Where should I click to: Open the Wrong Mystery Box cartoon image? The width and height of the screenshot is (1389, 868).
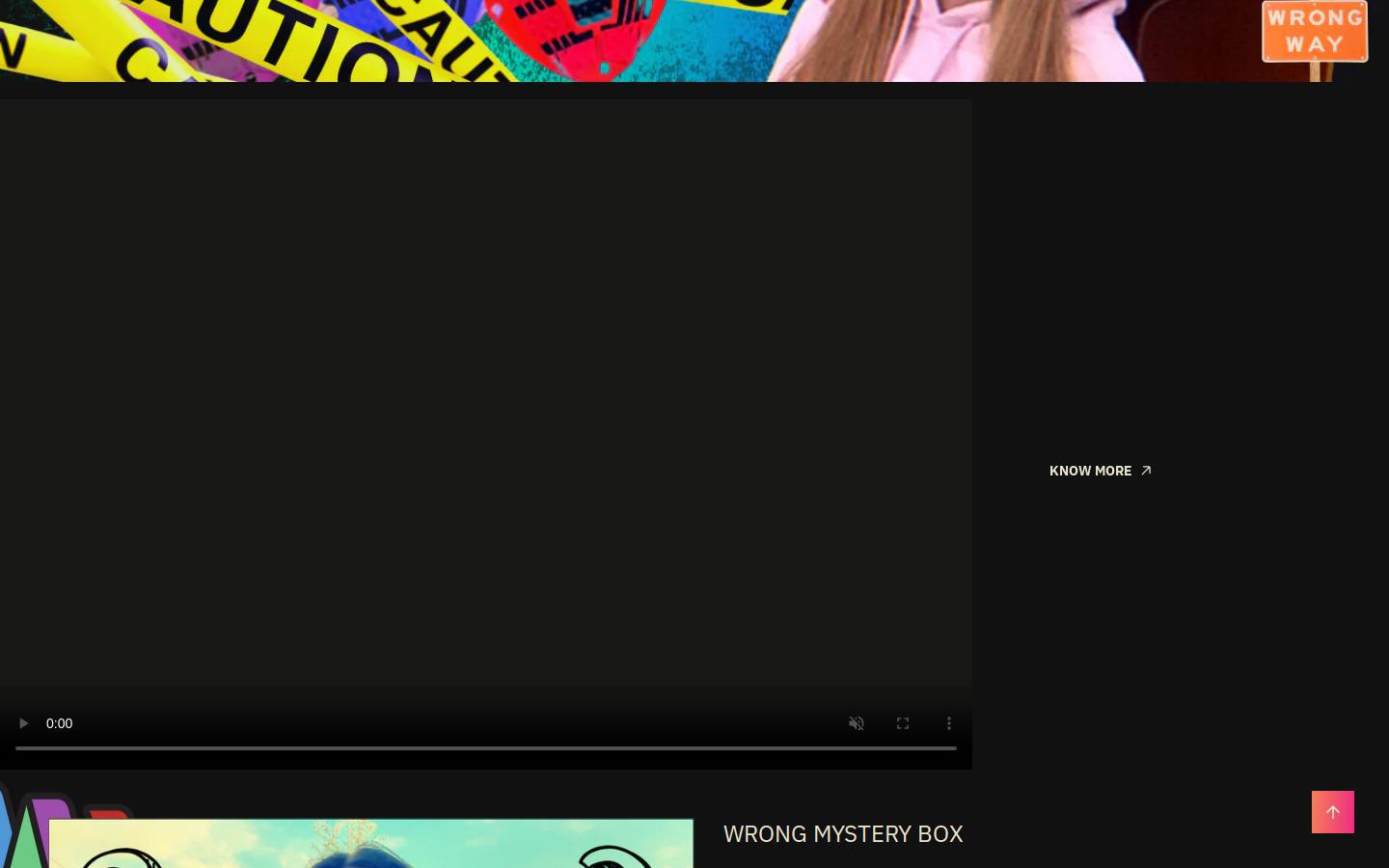[370, 844]
